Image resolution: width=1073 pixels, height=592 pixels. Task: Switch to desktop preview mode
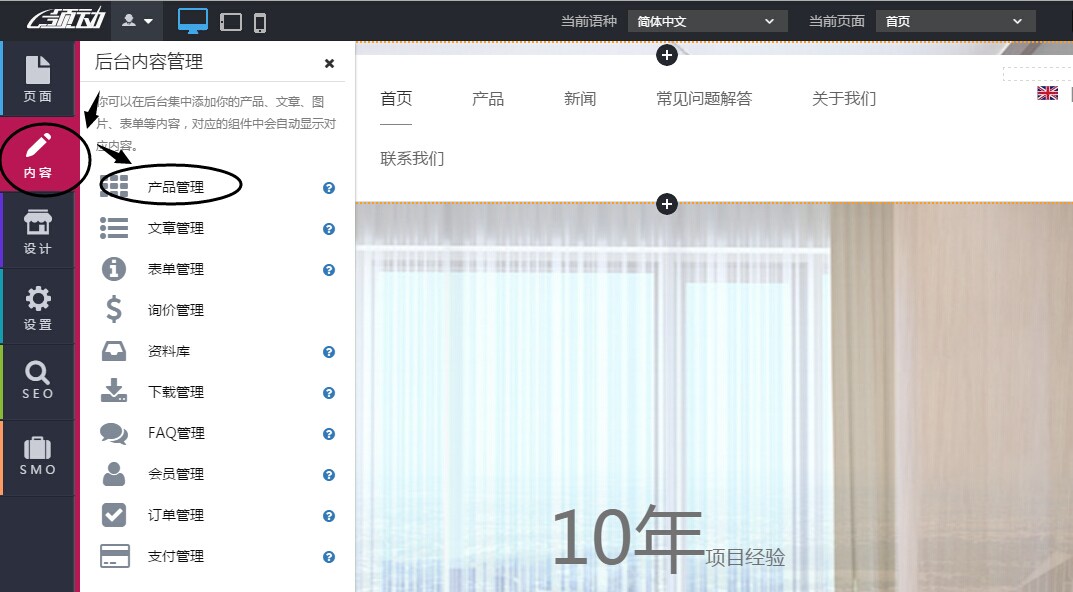click(192, 19)
